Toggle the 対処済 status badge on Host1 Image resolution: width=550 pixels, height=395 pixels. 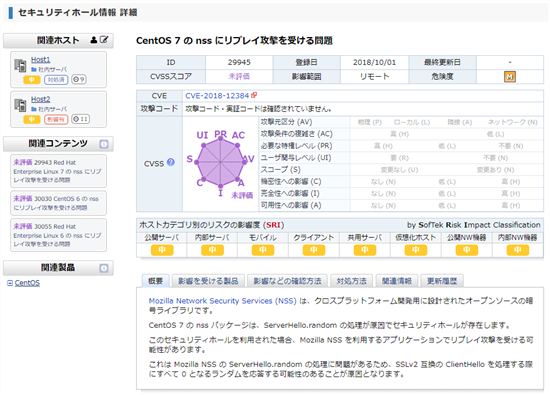(x=56, y=80)
